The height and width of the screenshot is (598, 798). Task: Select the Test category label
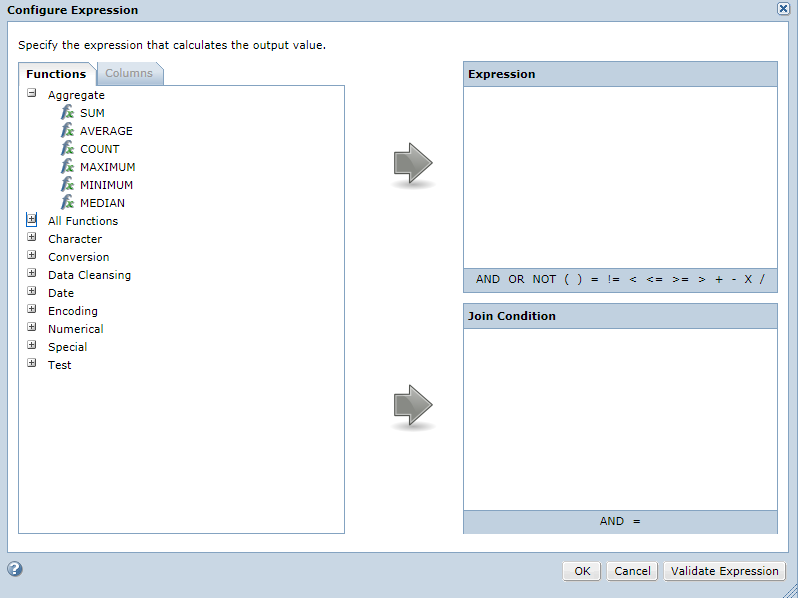click(x=60, y=365)
